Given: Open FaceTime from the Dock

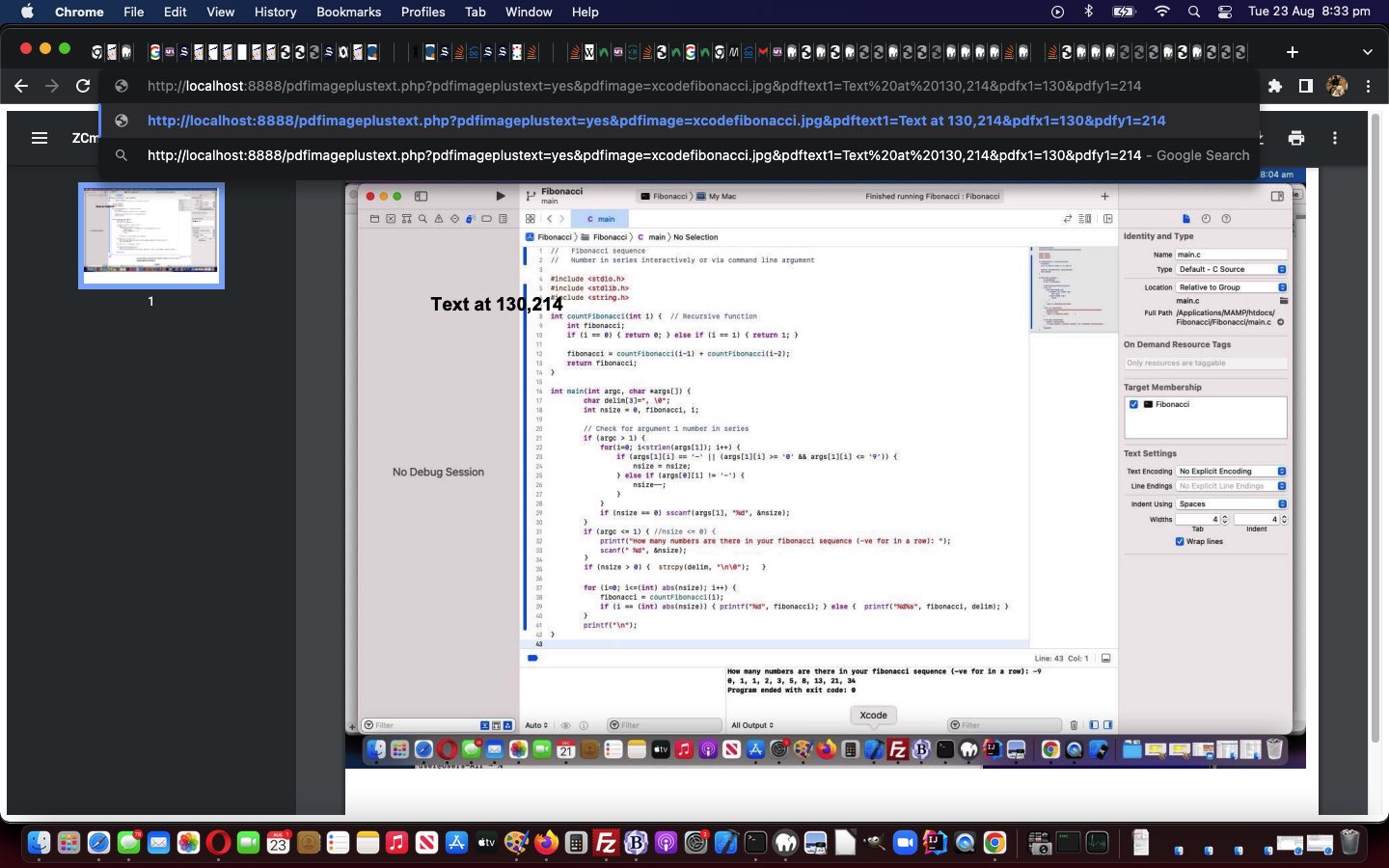Looking at the screenshot, I should (x=248, y=843).
